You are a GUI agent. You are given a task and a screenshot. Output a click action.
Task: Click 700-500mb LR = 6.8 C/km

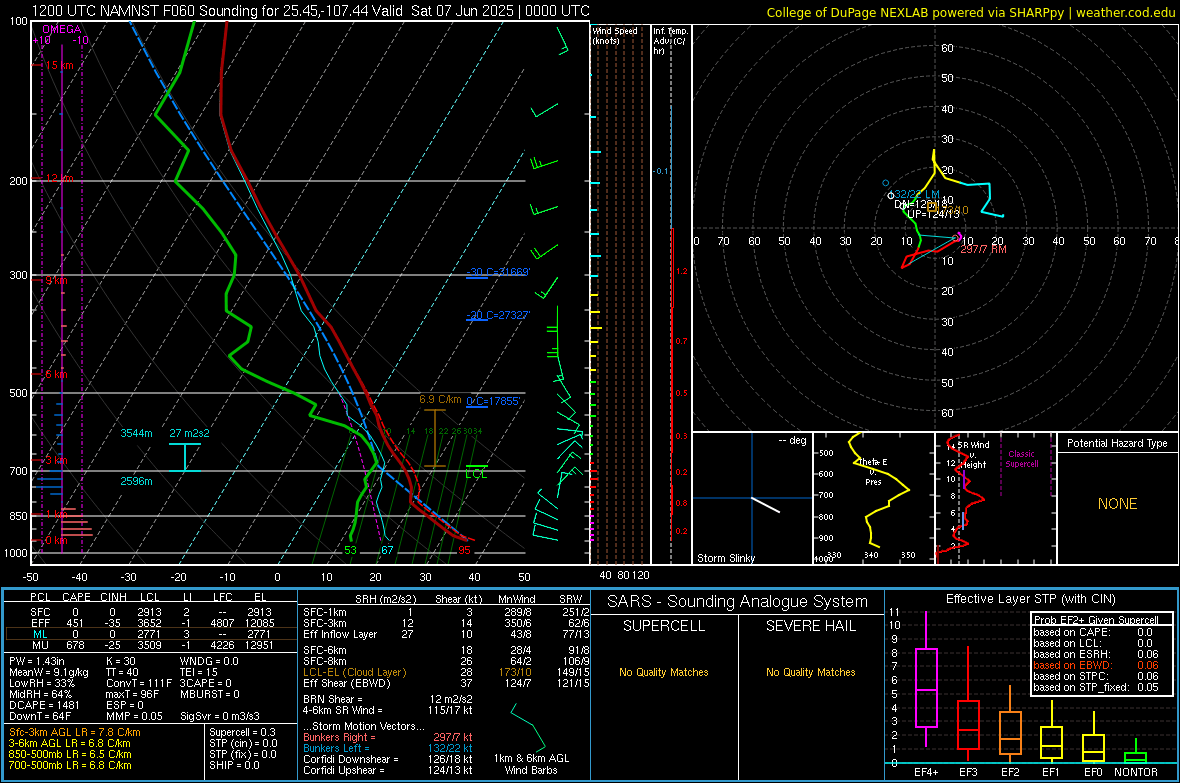click(x=70, y=766)
